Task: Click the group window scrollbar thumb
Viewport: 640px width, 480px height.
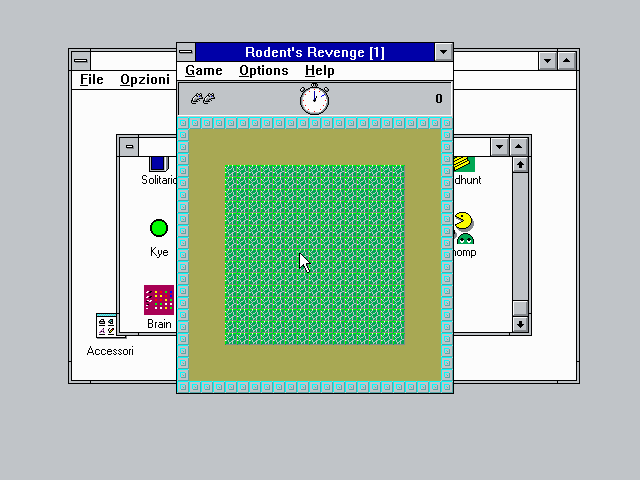Action: tap(520, 308)
